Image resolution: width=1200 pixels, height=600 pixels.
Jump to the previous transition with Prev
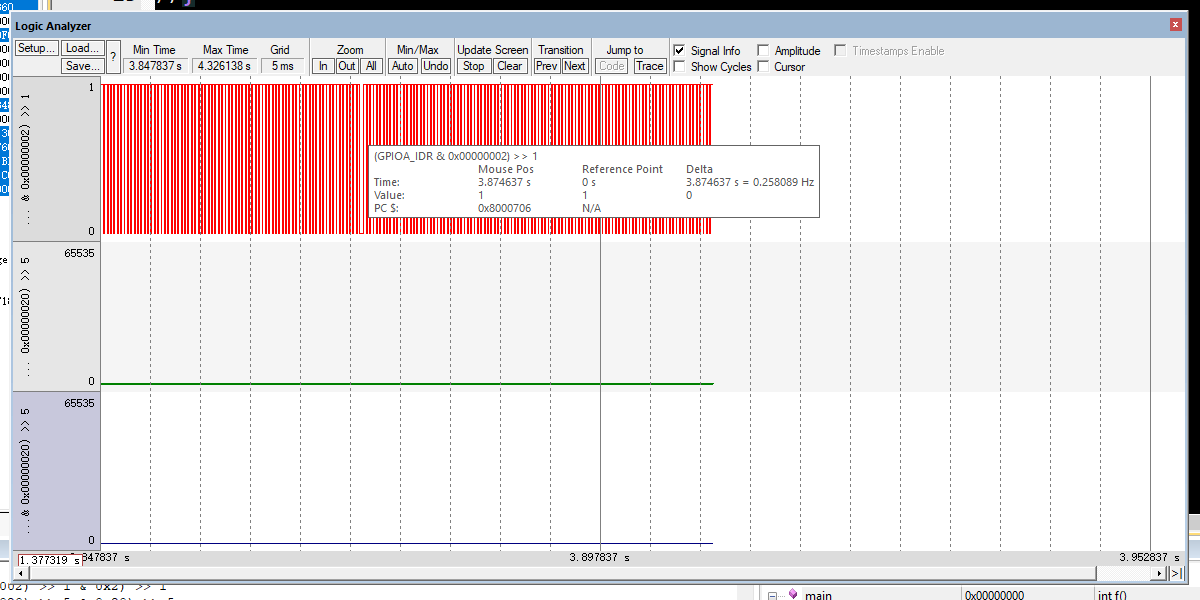(546, 65)
